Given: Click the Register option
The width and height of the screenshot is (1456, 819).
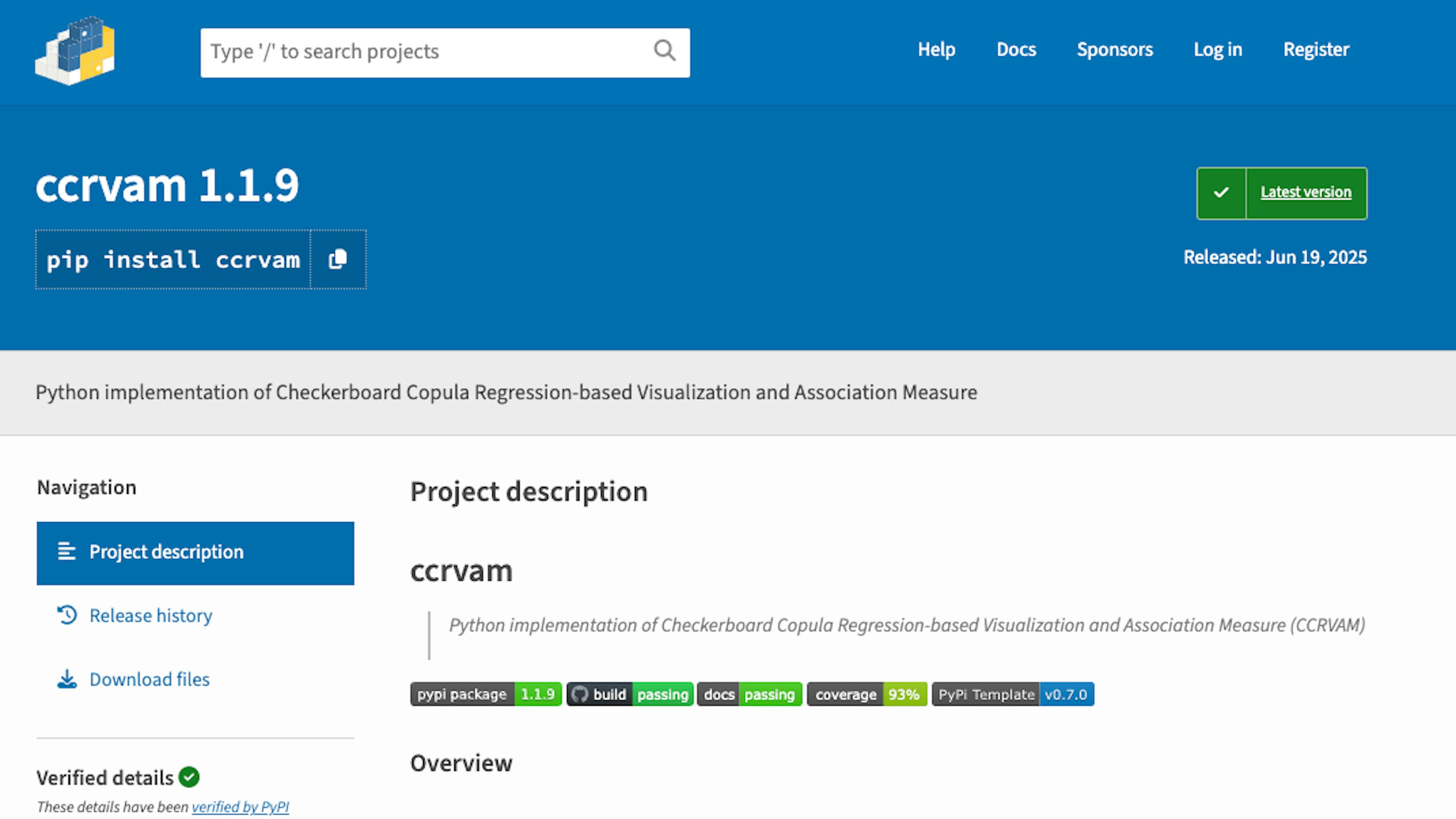Looking at the screenshot, I should (x=1316, y=50).
